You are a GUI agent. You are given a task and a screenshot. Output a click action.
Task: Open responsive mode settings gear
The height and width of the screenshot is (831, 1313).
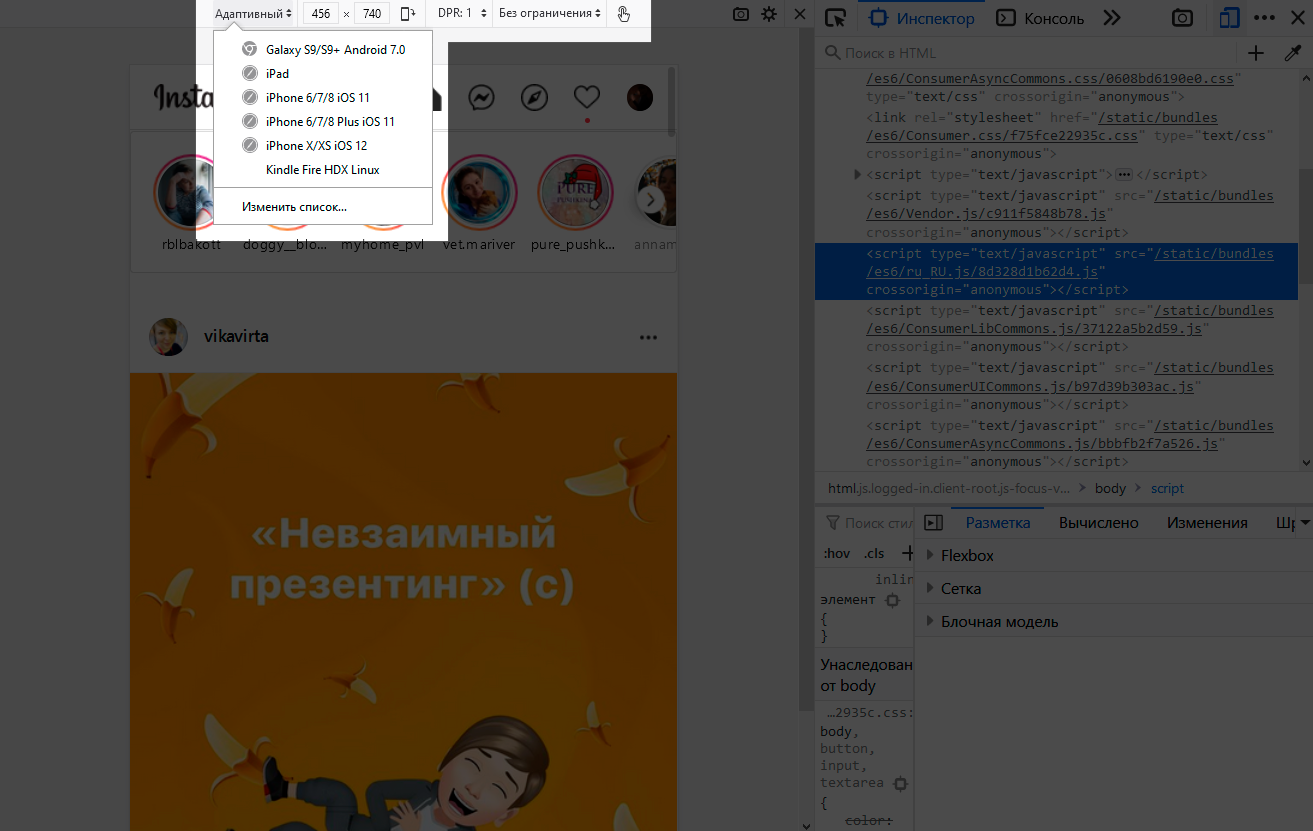[769, 14]
